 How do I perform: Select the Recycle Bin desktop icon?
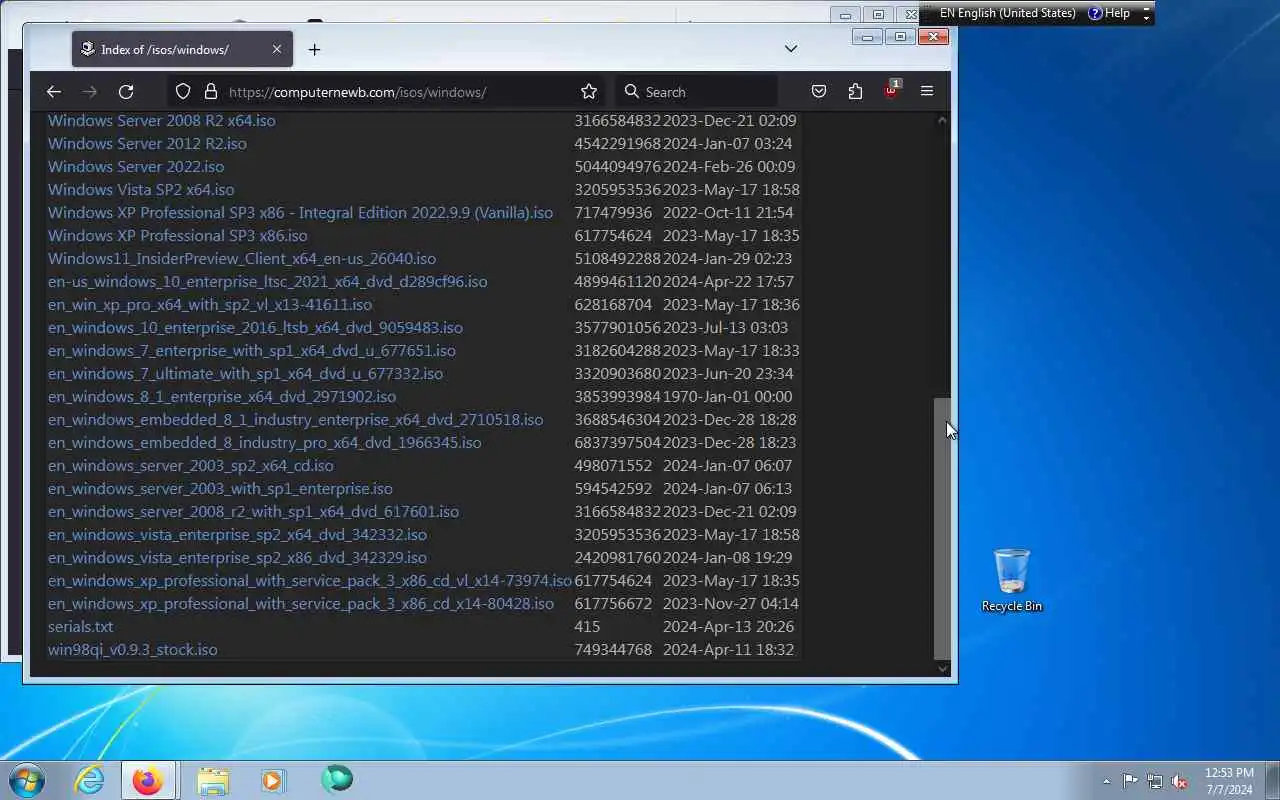point(1011,580)
